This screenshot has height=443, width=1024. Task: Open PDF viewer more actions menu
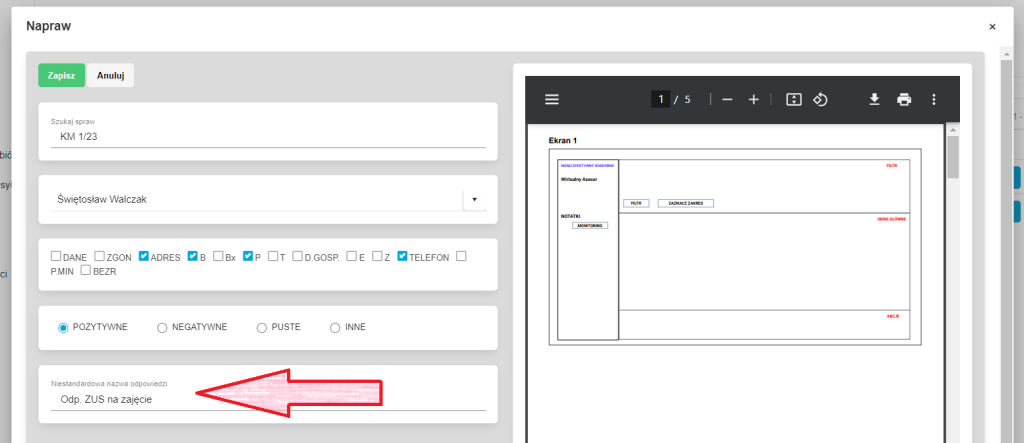(x=934, y=99)
